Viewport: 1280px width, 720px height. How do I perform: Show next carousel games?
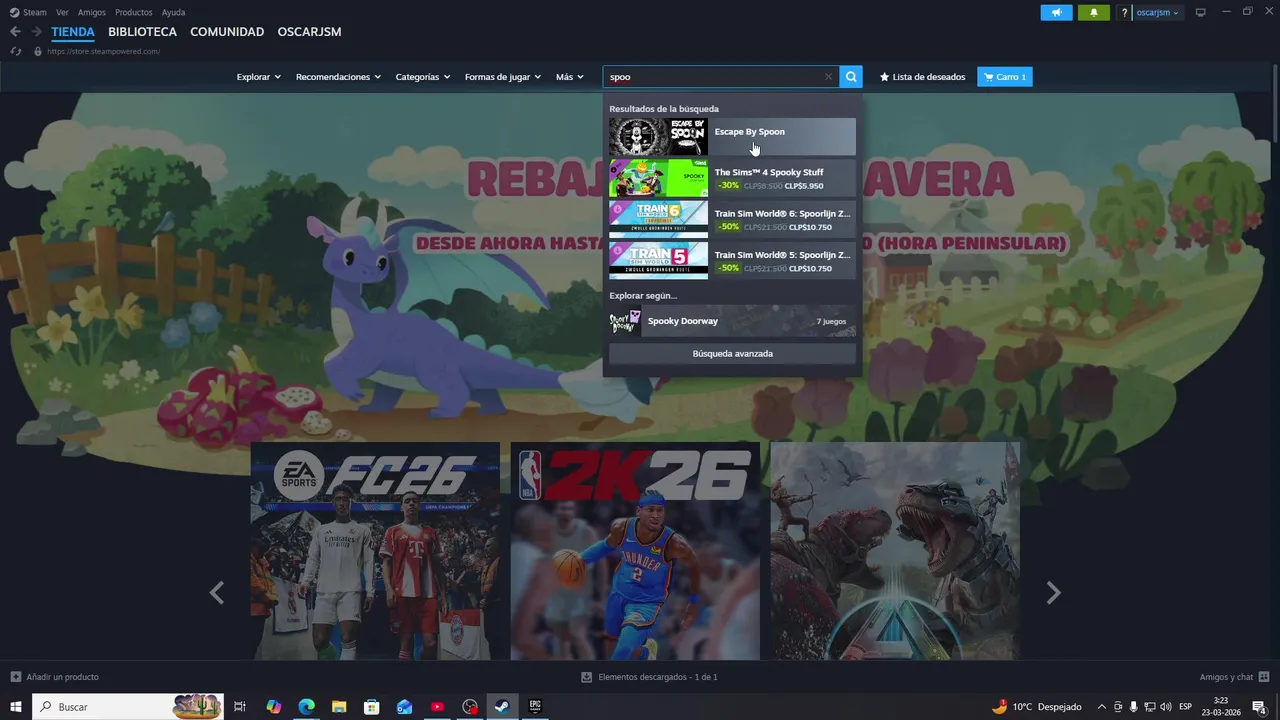pos(1053,593)
